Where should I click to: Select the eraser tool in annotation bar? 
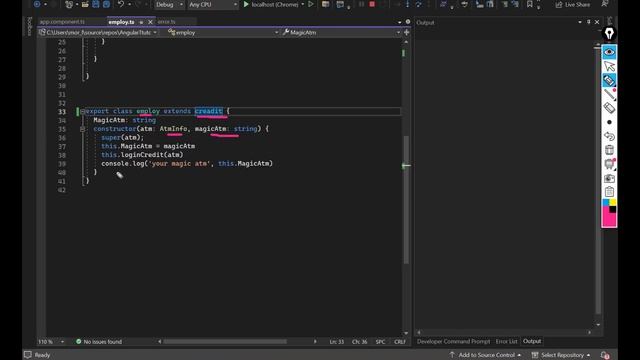609,108
